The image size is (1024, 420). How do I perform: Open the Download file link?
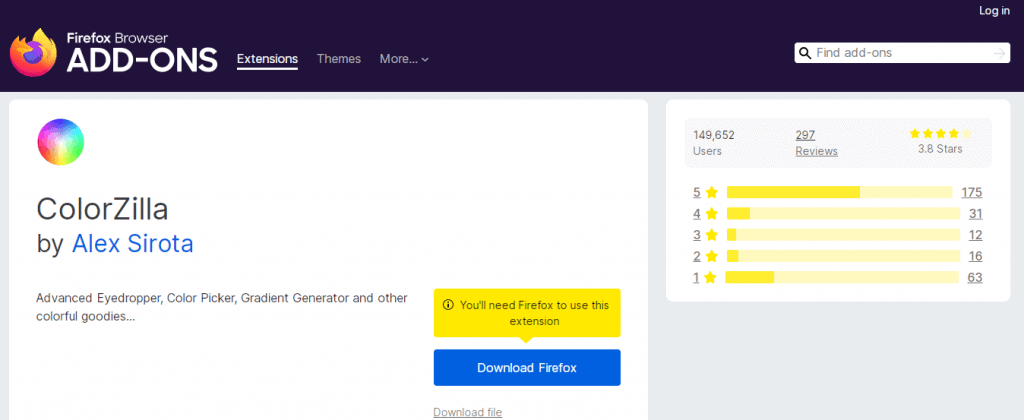tap(468, 412)
